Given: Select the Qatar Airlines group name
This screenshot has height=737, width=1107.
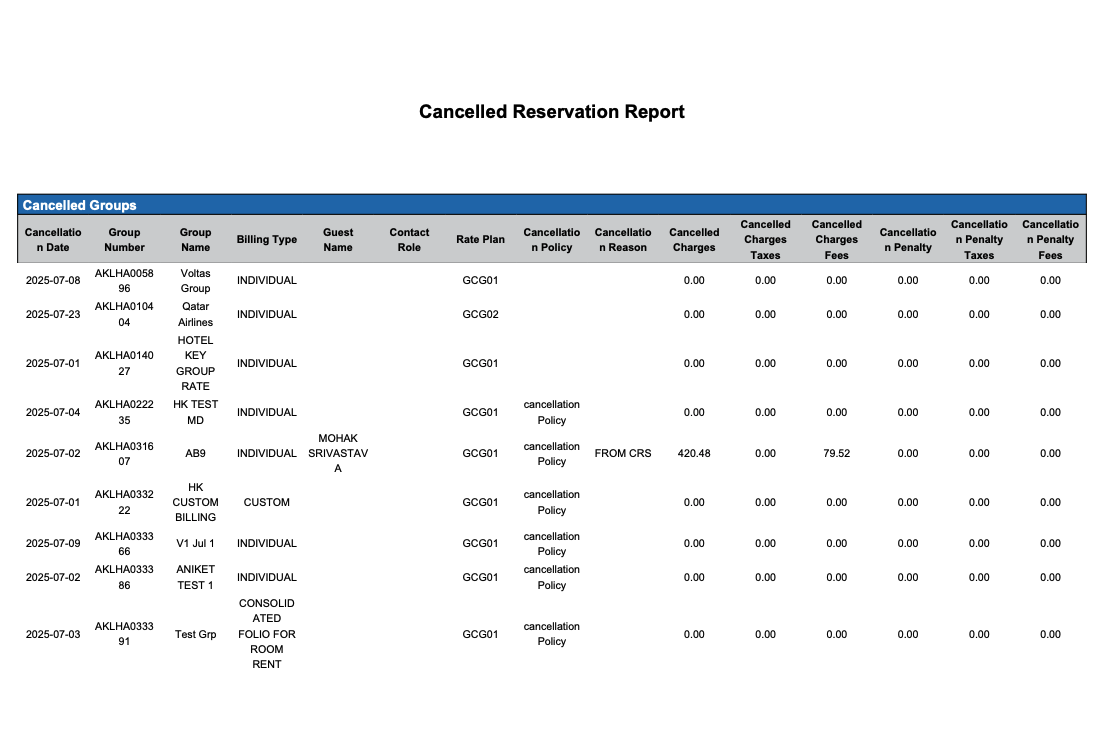Looking at the screenshot, I should click(x=195, y=314).
